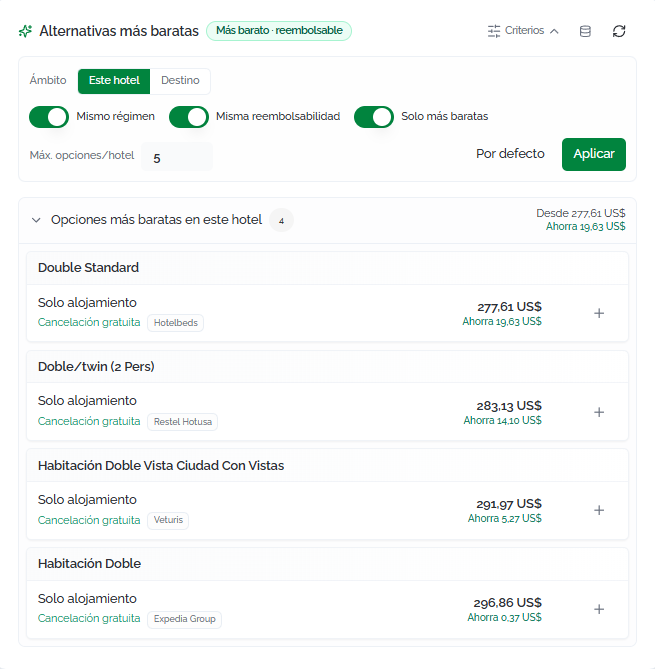The height and width of the screenshot is (669, 655).
Task: Click the 277,61 US$ price
Action: coord(509,307)
